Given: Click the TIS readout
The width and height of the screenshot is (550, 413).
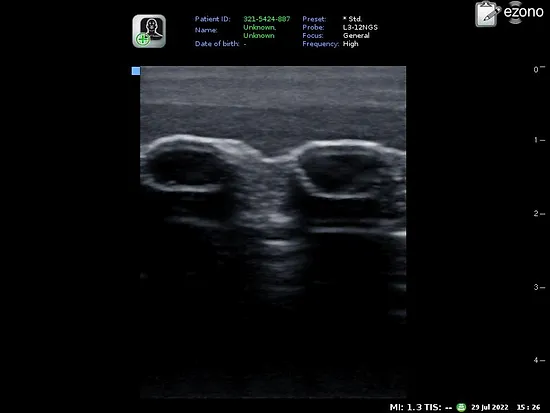Looking at the screenshot, I should click(x=438, y=407).
